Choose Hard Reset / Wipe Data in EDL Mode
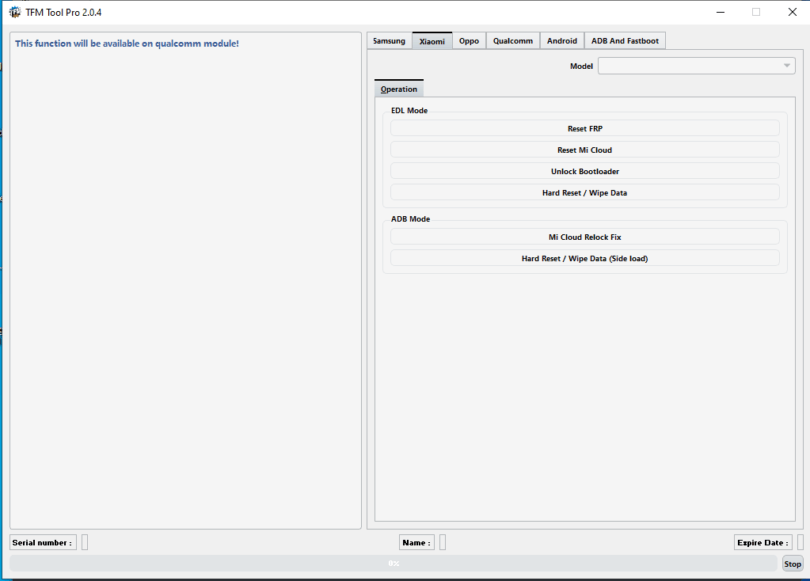This screenshot has height=581, width=810. point(585,193)
